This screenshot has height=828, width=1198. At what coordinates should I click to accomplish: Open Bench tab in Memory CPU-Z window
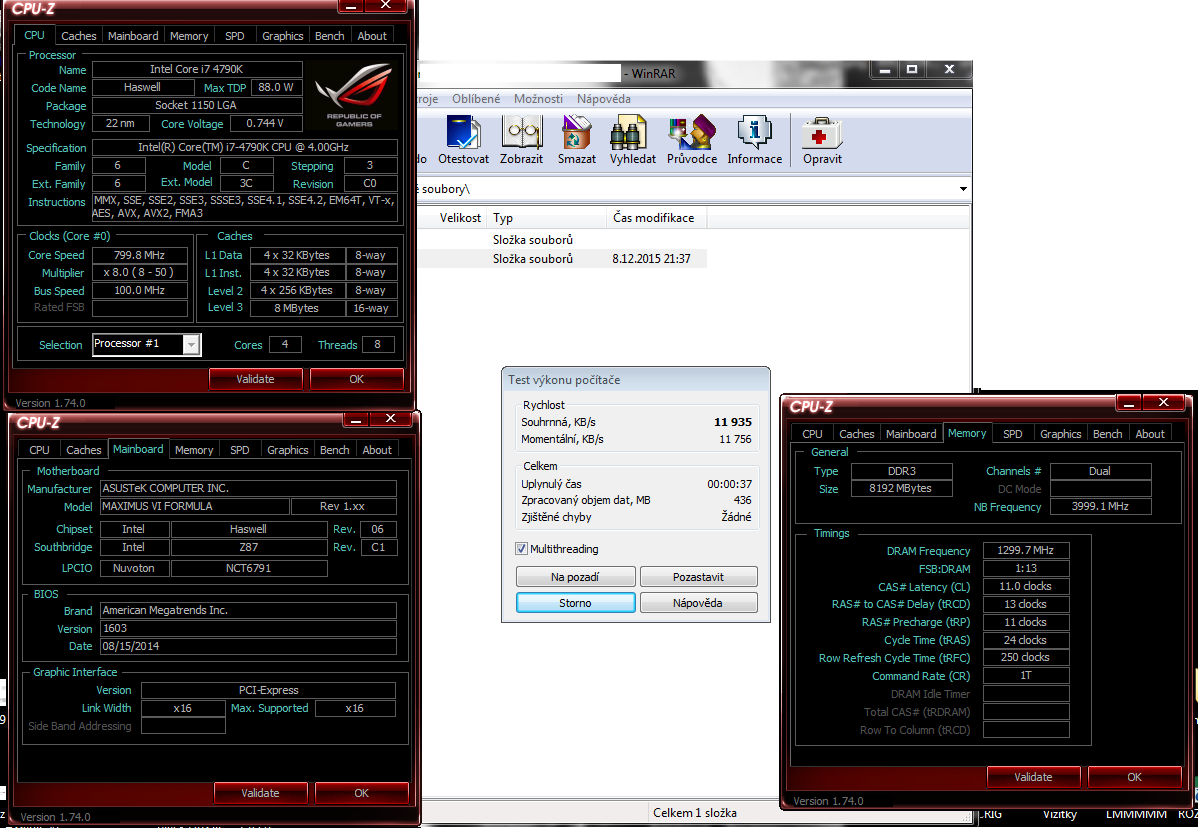[x=1107, y=434]
